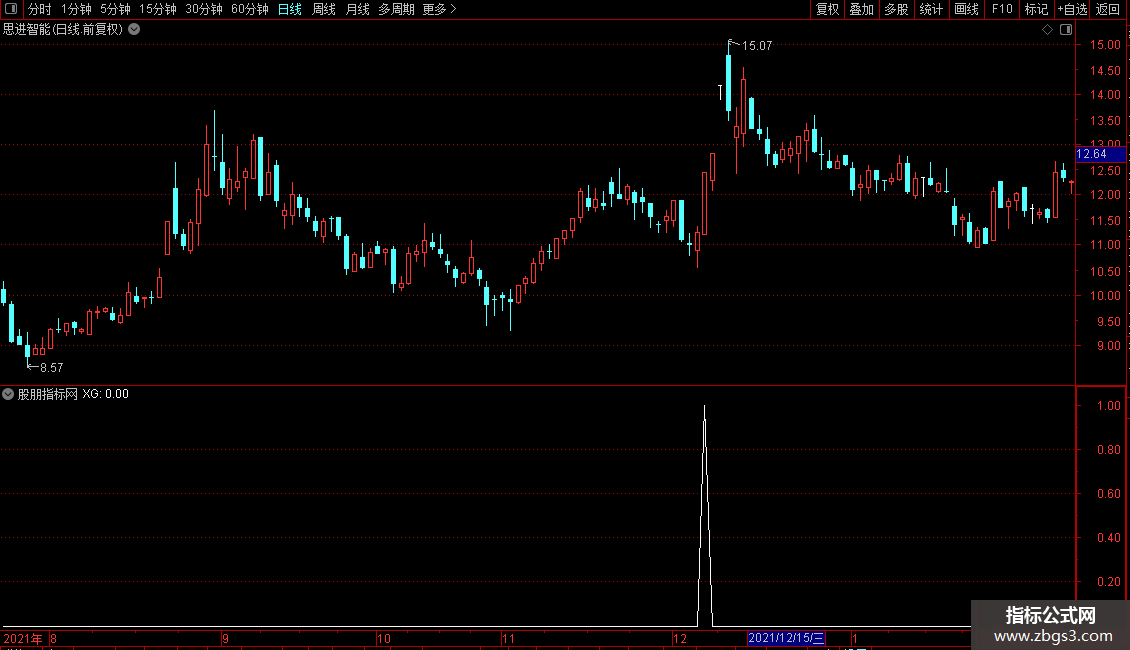Open the 思进智能 chart title dropdown
Viewport: 1130px width, 650px height.
coord(134,30)
